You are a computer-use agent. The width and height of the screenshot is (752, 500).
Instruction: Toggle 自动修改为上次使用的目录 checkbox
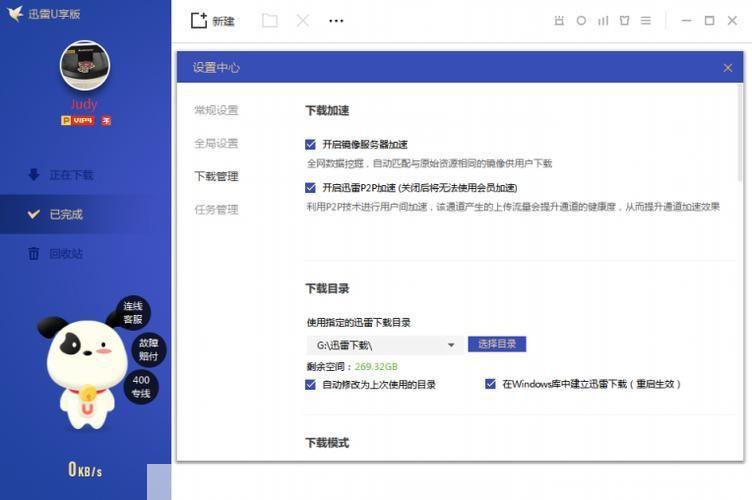tap(310, 384)
